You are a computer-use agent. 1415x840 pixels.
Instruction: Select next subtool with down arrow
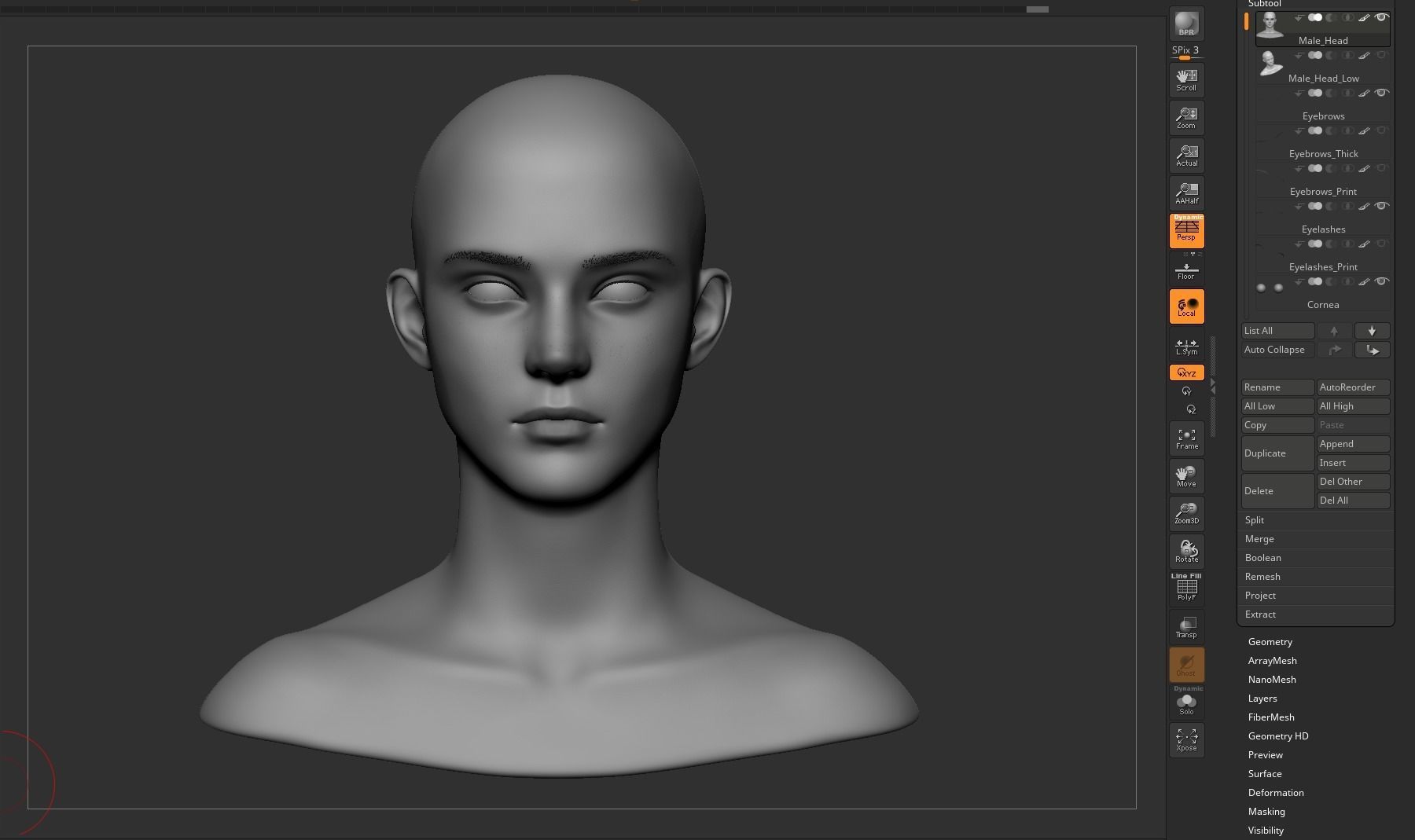click(1372, 331)
